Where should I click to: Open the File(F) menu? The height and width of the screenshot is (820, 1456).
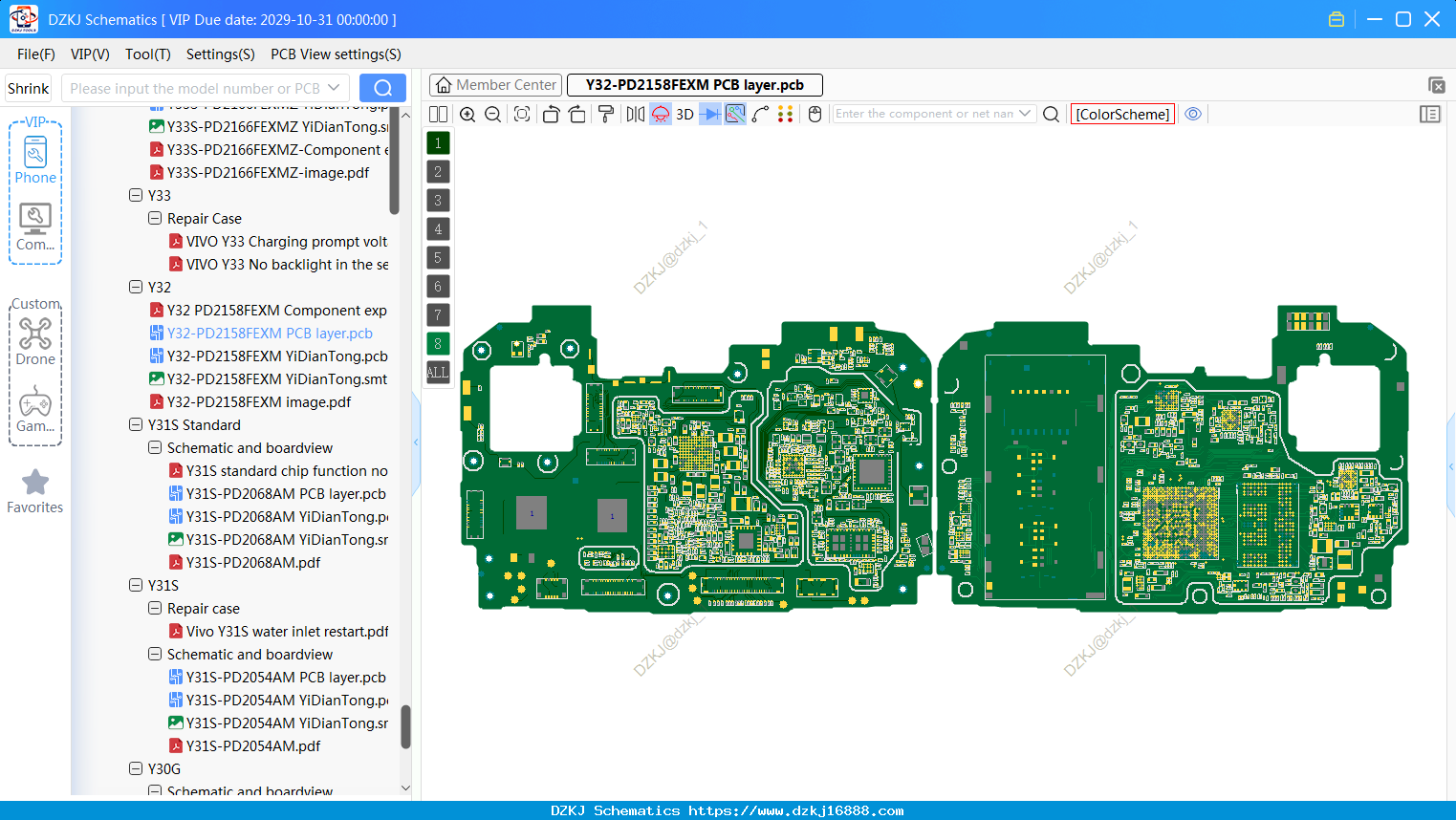click(36, 54)
